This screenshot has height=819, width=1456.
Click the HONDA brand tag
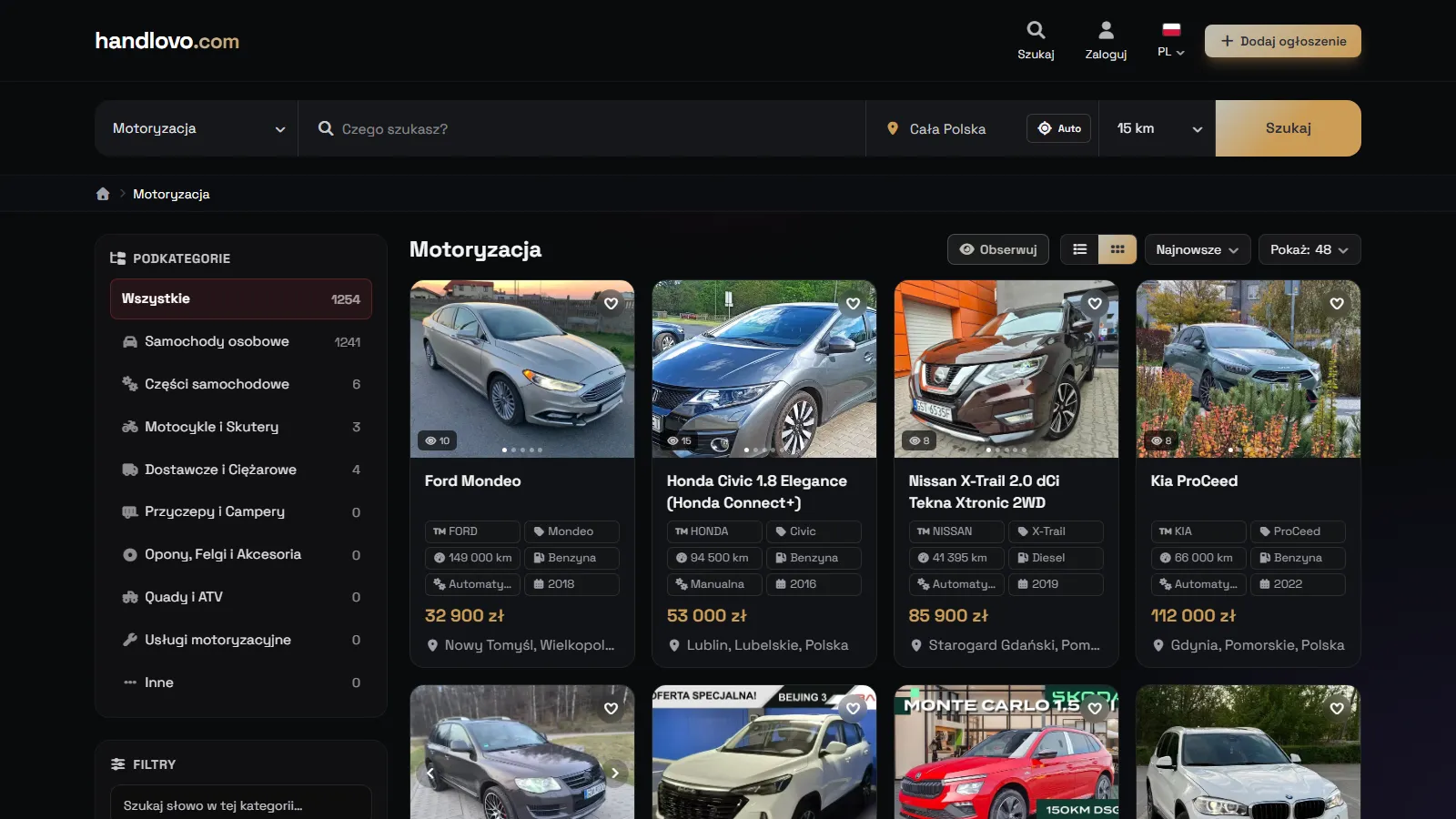(714, 531)
